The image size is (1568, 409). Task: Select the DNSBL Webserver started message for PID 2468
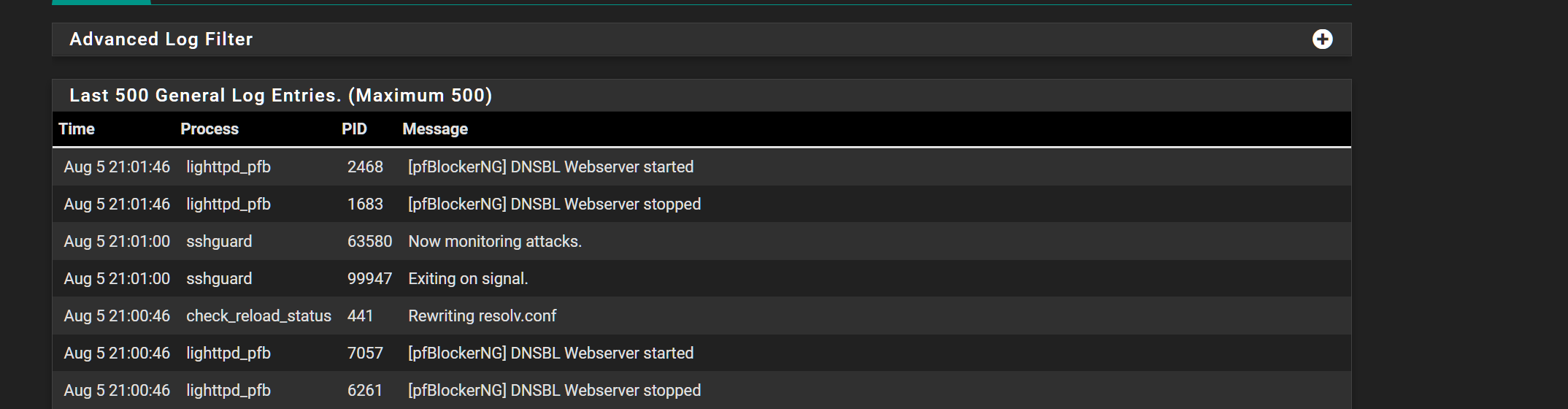pyautogui.click(x=550, y=167)
